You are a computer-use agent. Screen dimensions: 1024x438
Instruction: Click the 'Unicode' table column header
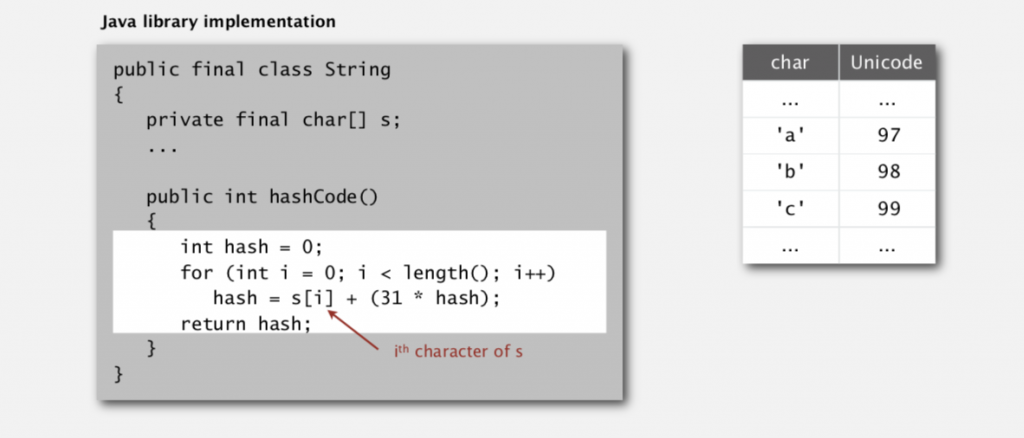click(x=886, y=63)
